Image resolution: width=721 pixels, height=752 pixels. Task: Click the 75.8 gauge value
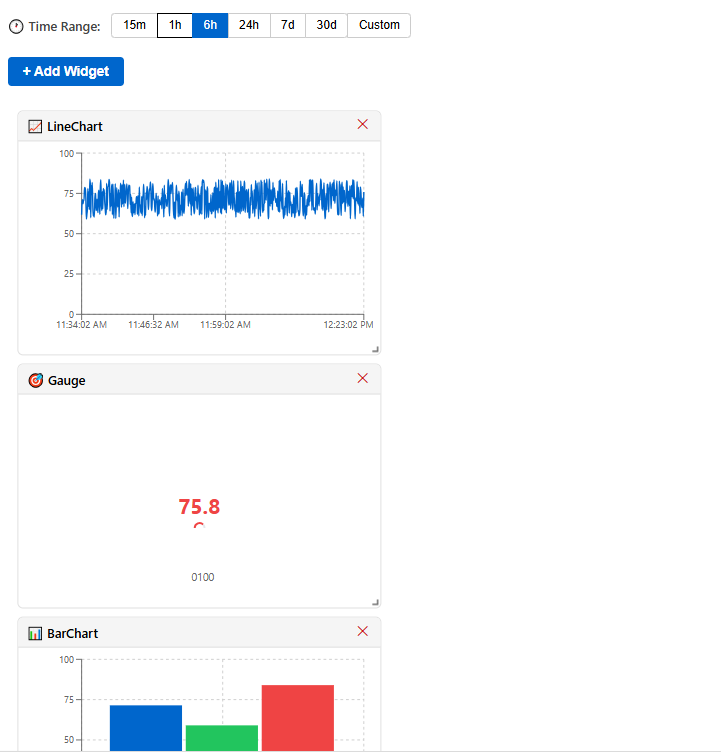pyautogui.click(x=199, y=507)
